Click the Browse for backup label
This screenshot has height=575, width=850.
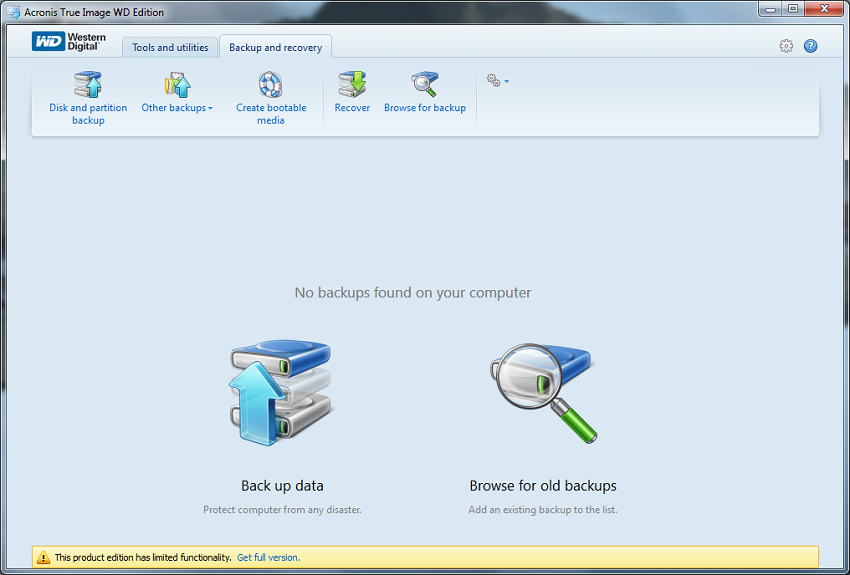pyautogui.click(x=425, y=107)
